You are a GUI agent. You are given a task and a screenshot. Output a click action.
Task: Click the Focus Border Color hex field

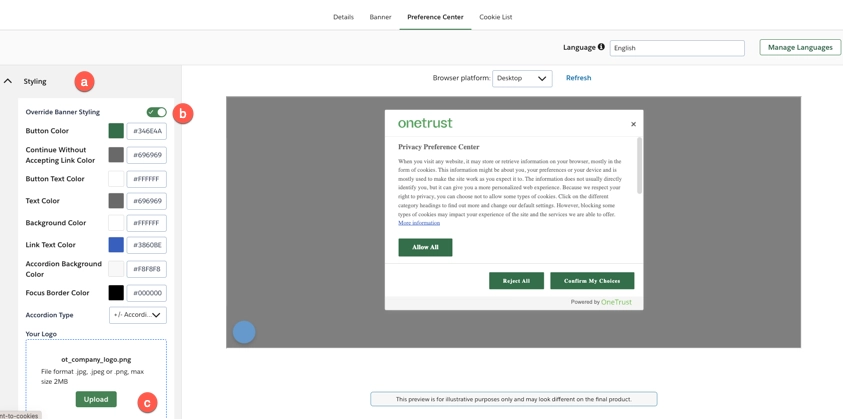147,293
